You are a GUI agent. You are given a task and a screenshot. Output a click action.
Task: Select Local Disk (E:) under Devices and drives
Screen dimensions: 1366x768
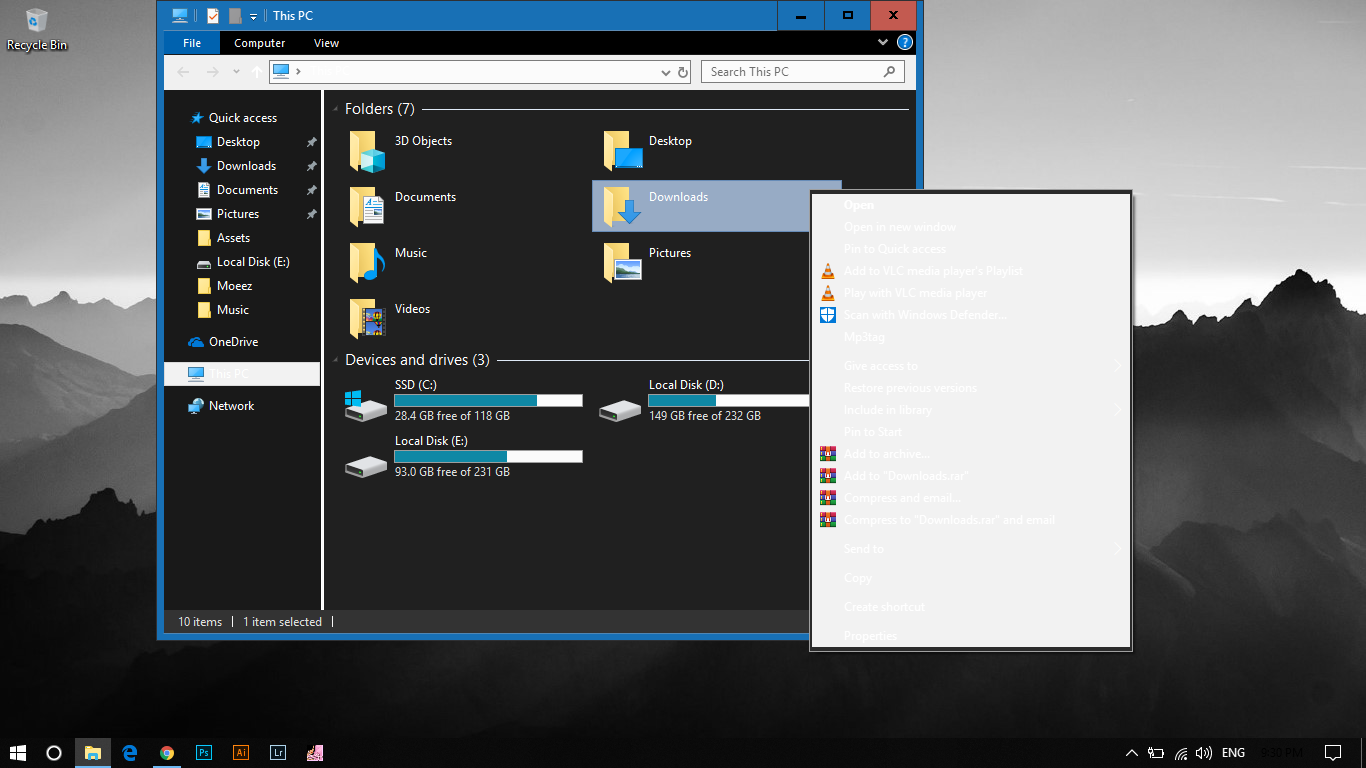coord(463,456)
